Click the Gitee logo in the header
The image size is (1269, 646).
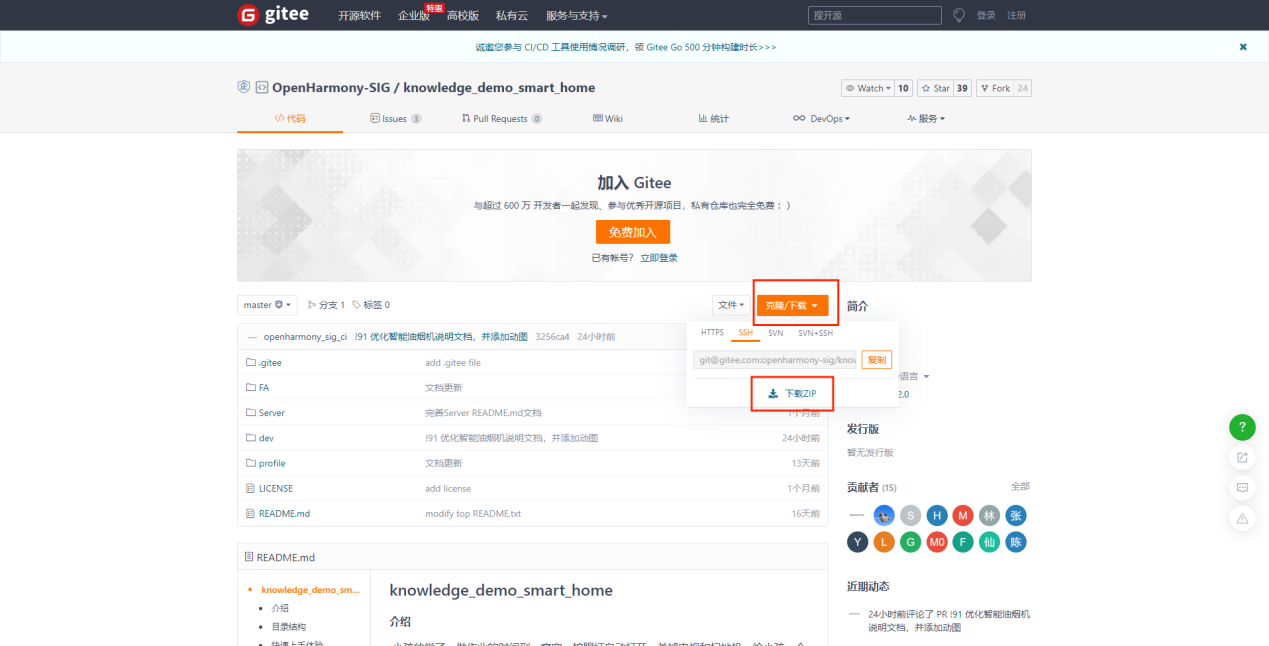[x=273, y=15]
